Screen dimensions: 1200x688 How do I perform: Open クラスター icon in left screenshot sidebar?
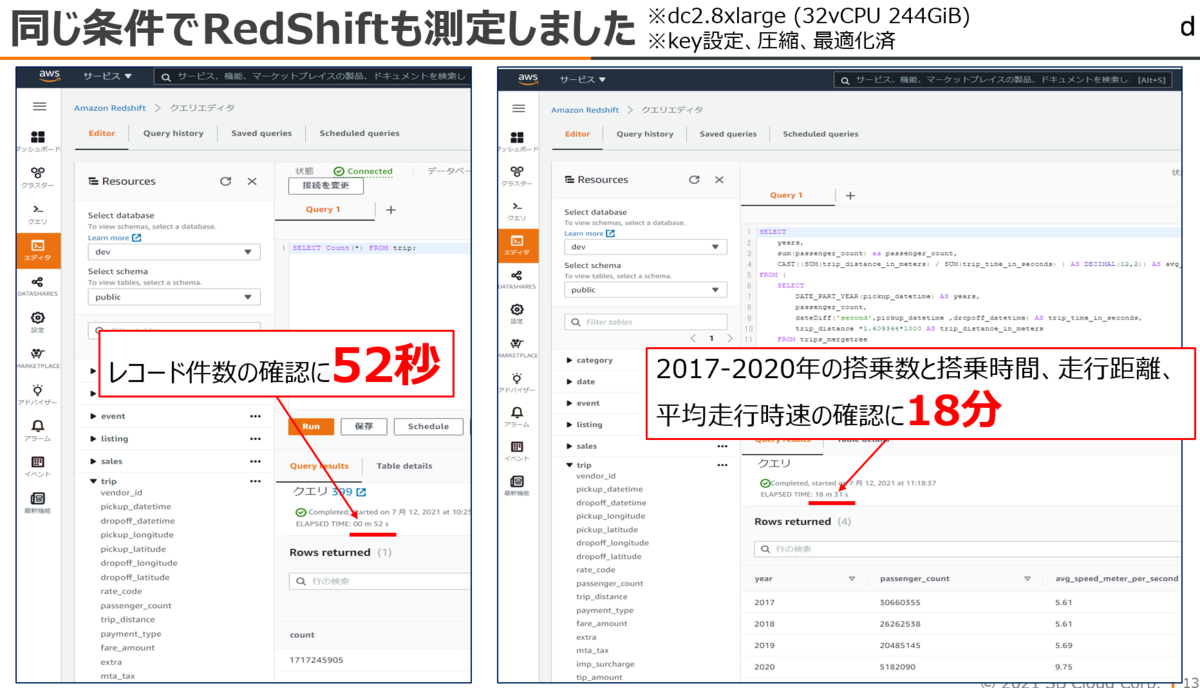click(38, 173)
